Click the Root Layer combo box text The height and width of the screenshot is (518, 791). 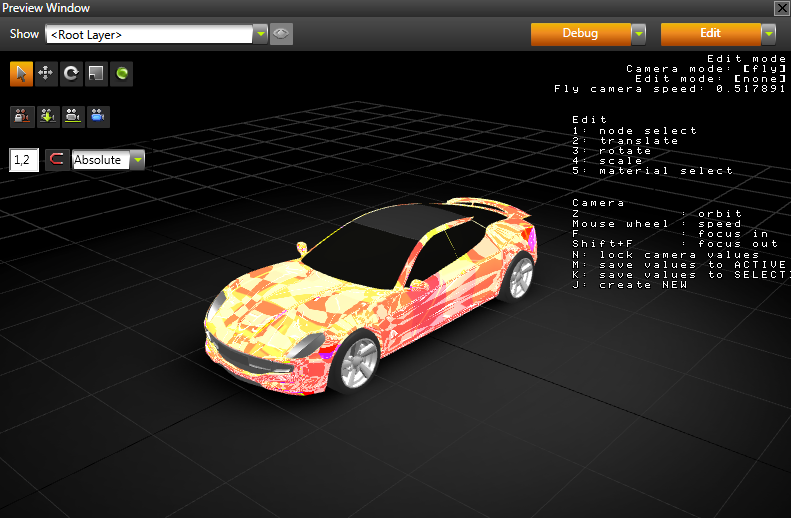pyautogui.click(x=148, y=34)
